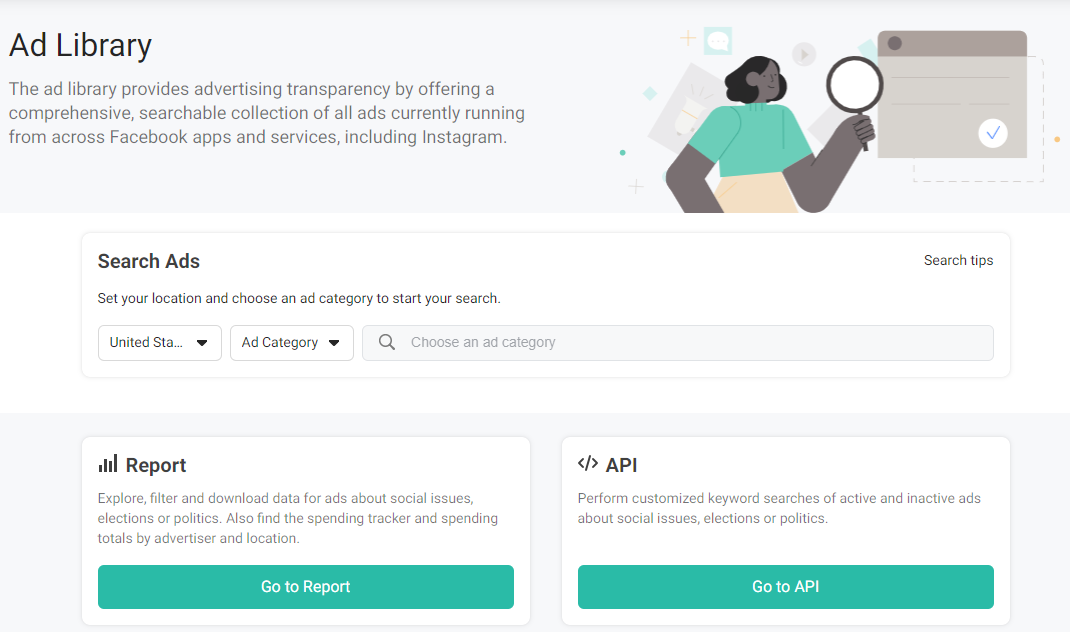Focus the Choose an ad category search field
The height and width of the screenshot is (632, 1070).
690,342
